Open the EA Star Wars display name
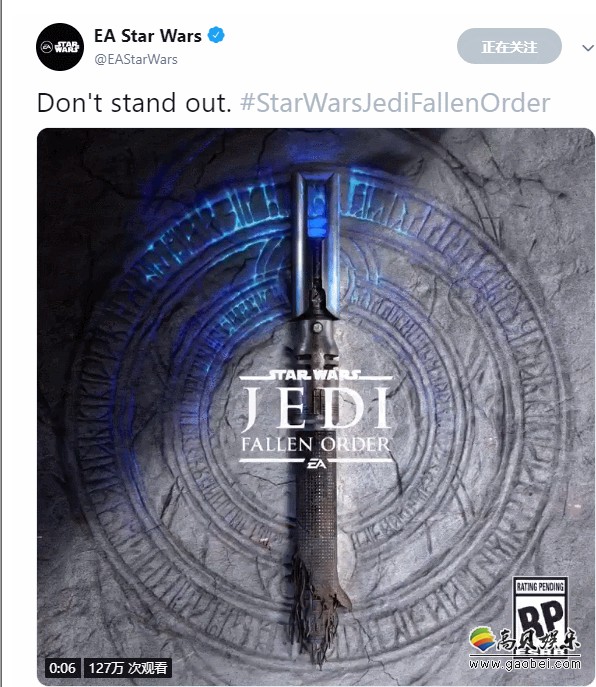 (x=148, y=36)
